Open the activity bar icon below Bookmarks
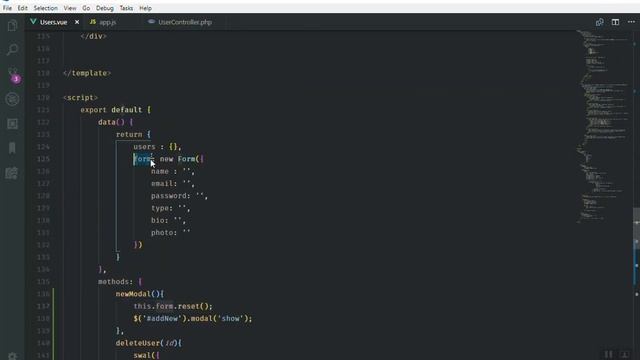This screenshot has height=360, width=640. [12, 173]
